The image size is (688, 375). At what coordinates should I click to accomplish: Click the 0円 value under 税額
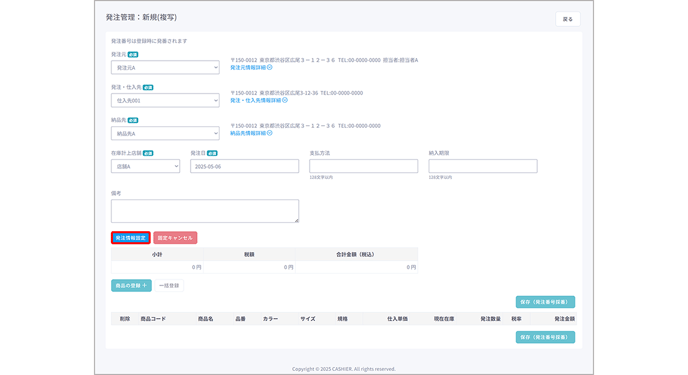click(288, 267)
